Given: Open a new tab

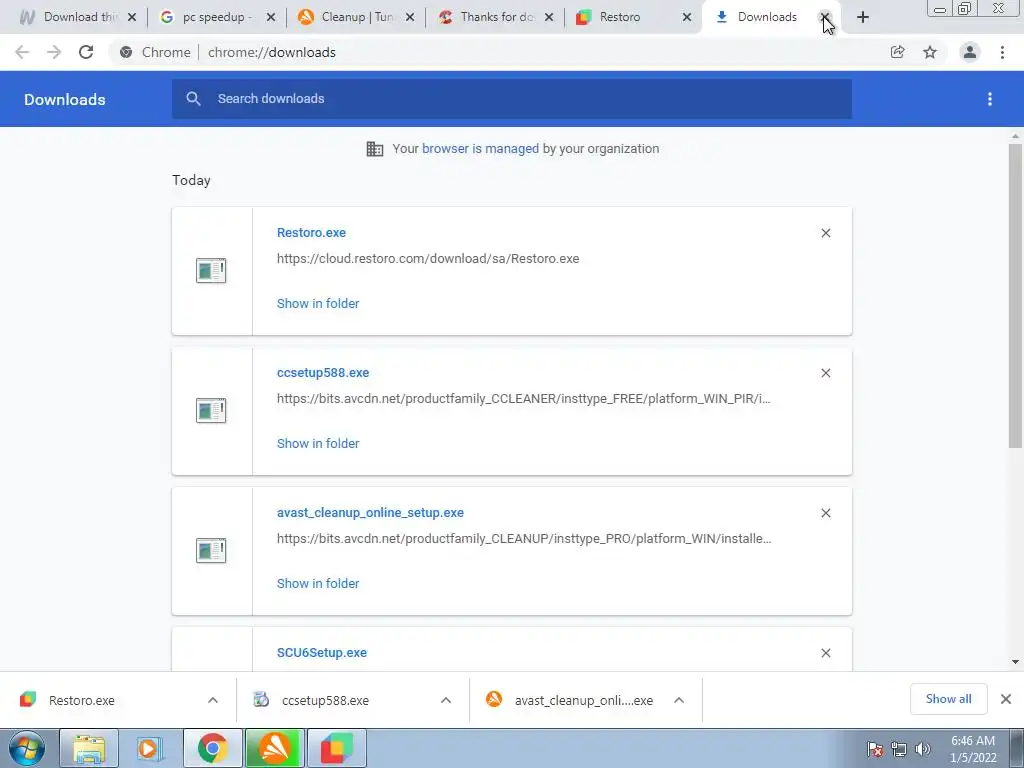Looking at the screenshot, I should coord(863,18).
